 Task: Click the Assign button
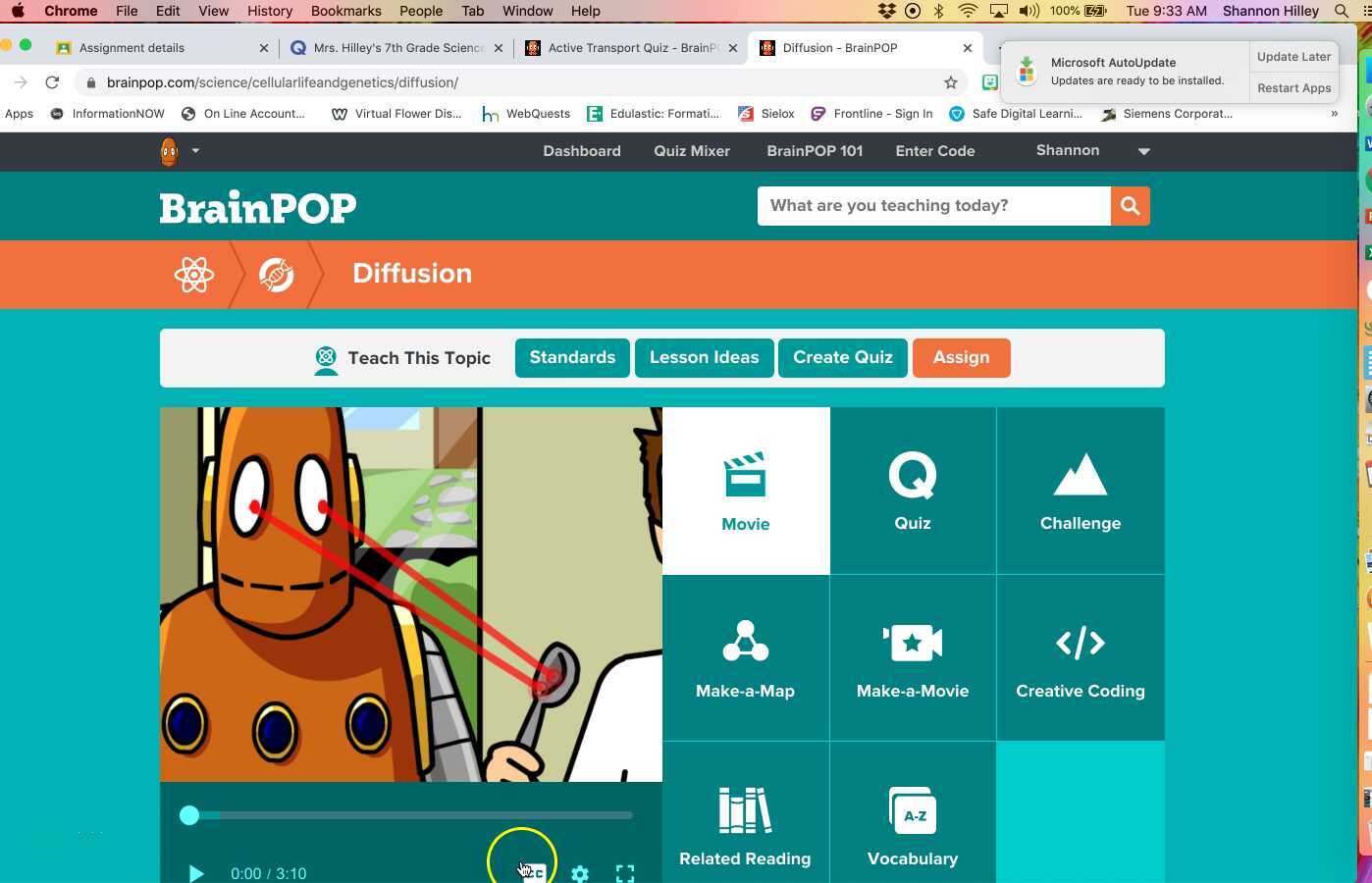tap(961, 357)
